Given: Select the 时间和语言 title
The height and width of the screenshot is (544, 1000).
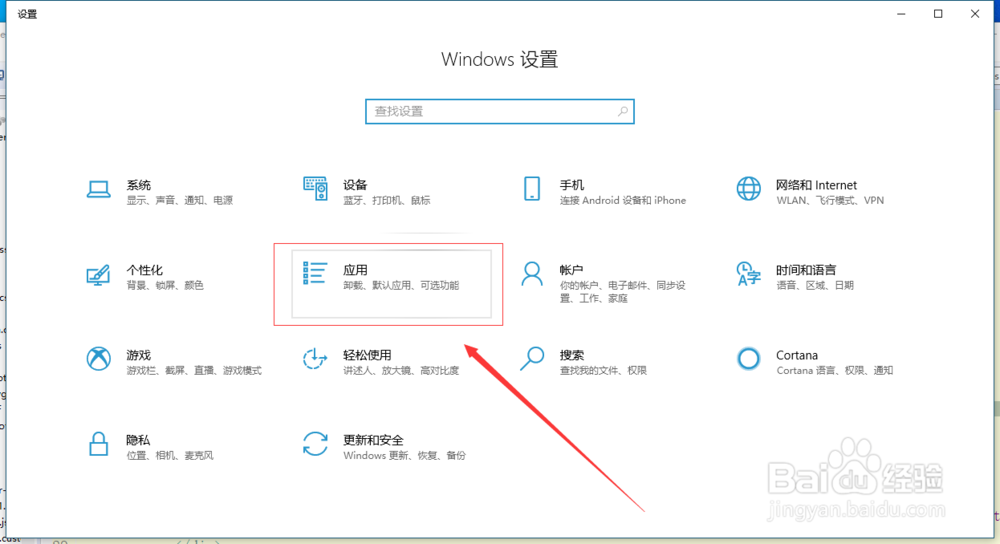Looking at the screenshot, I should point(806,270).
